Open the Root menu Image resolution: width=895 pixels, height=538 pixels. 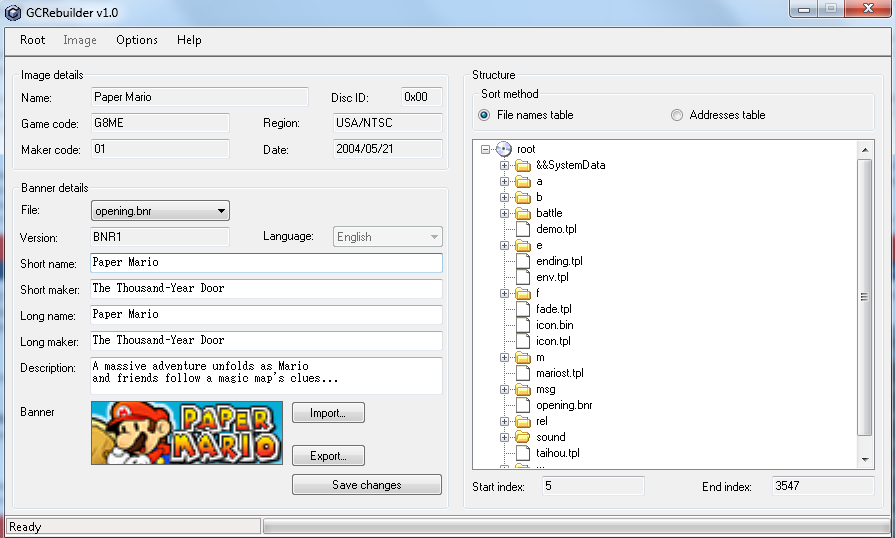click(x=33, y=40)
